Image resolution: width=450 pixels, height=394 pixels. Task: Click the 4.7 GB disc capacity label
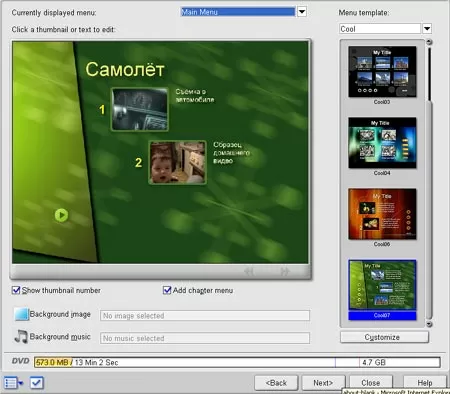click(x=373, y=362)
